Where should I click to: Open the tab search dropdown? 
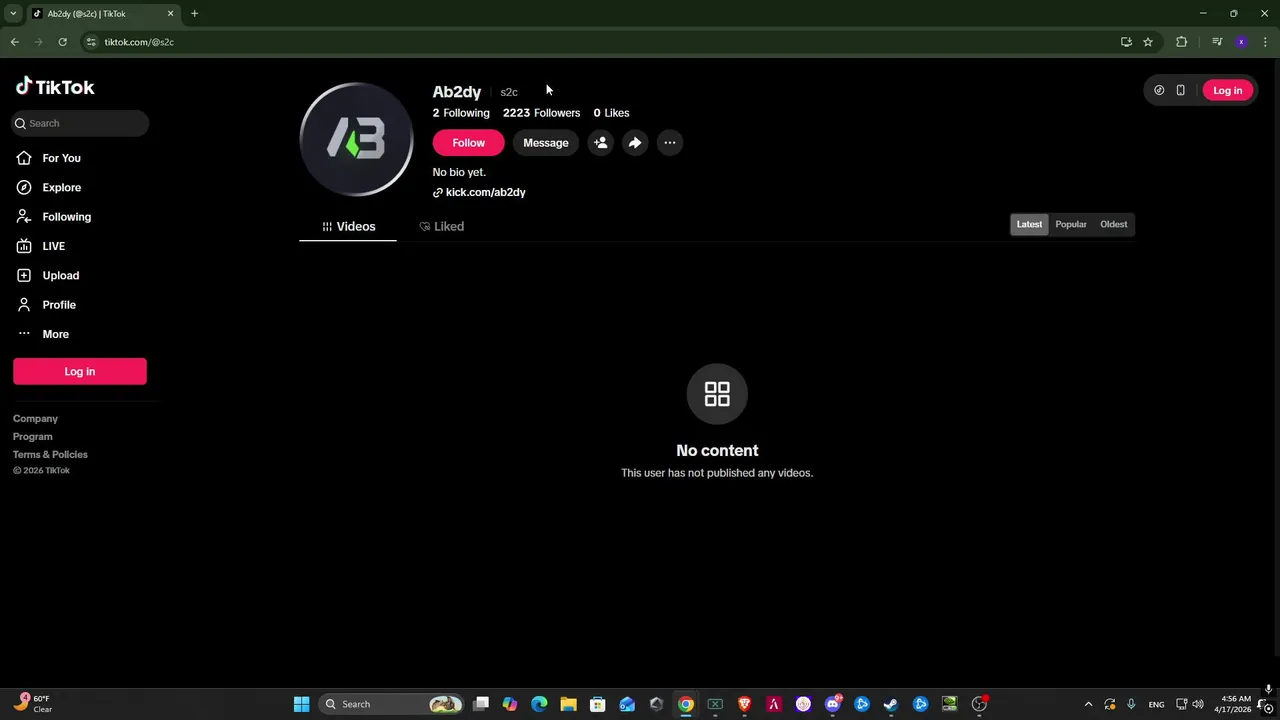13,14
